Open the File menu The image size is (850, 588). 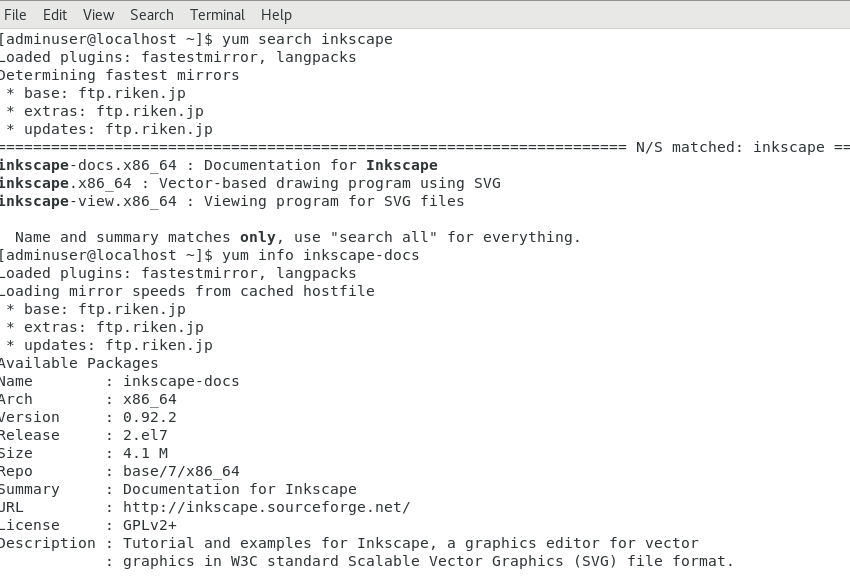(15, 15)
